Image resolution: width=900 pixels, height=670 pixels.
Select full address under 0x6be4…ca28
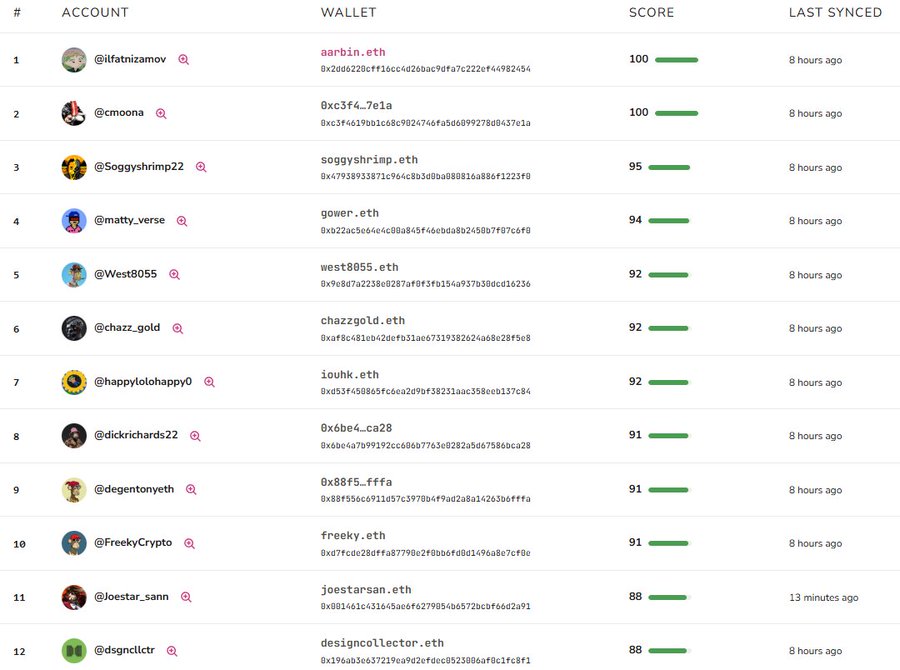pos(425,445)
